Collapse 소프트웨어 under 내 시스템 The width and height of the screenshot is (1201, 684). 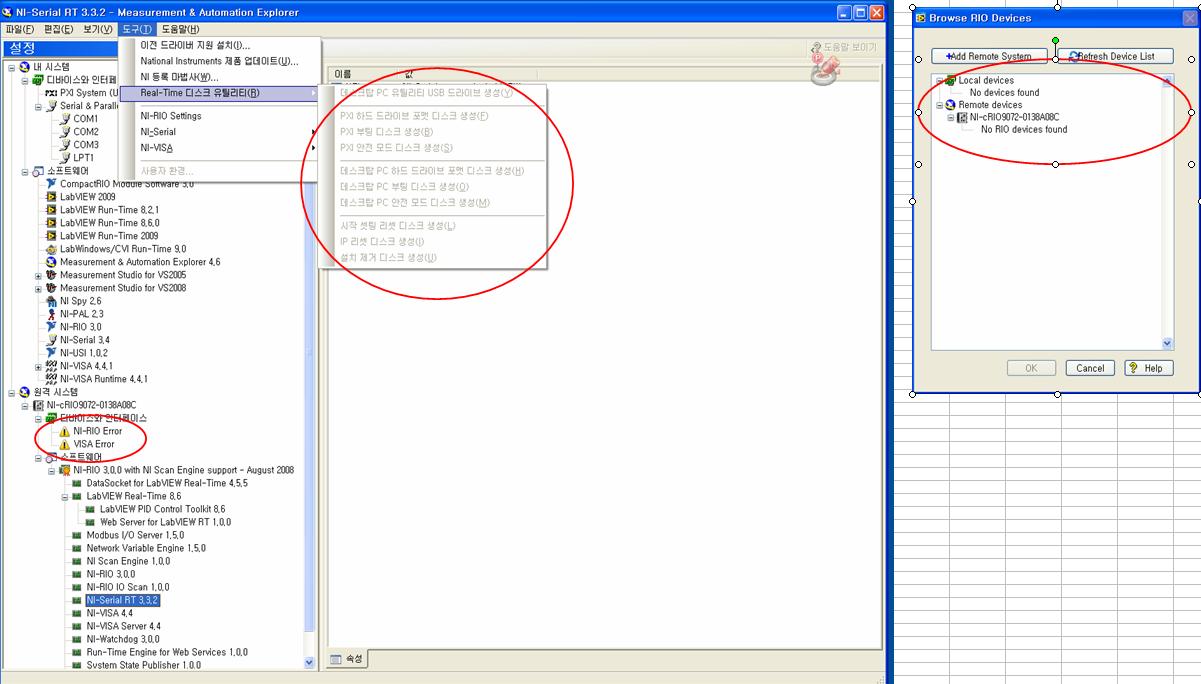25,171
